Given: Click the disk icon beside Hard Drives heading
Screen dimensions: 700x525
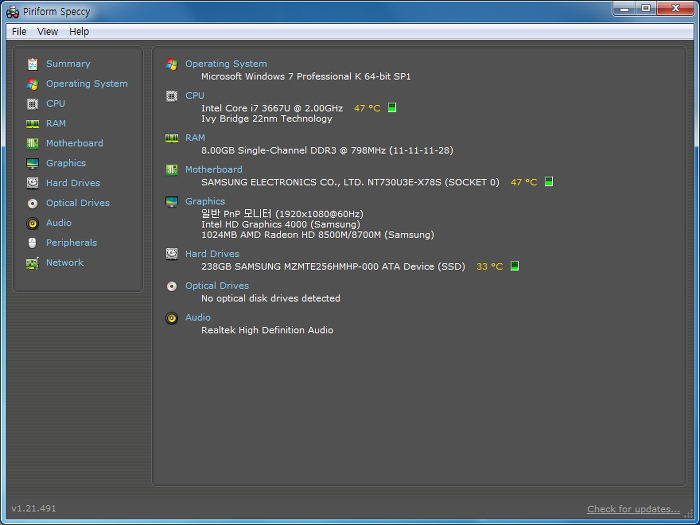Looking at the screenshot, I should [171, 254].
